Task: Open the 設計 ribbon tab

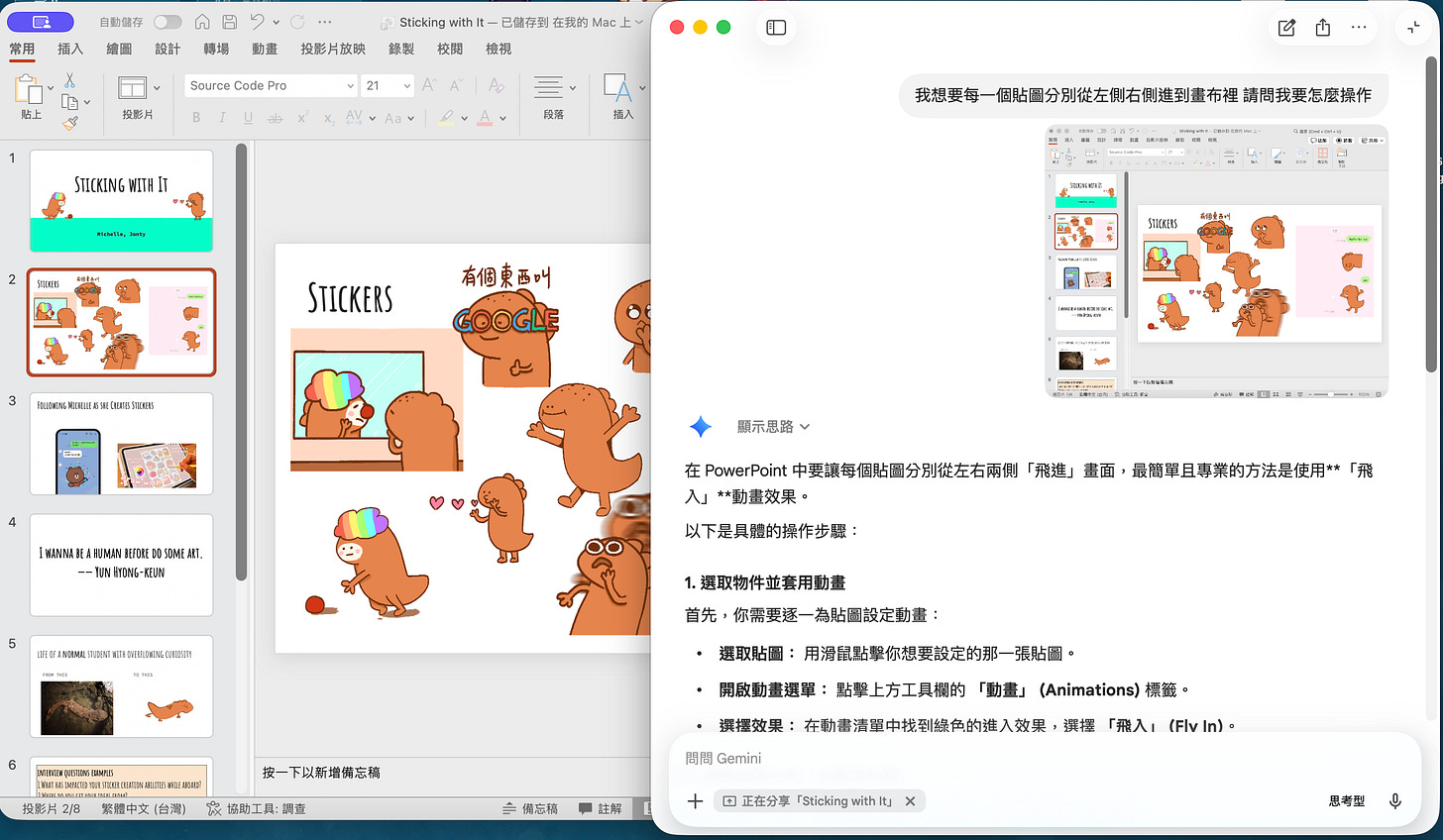Action: (167, 49)
